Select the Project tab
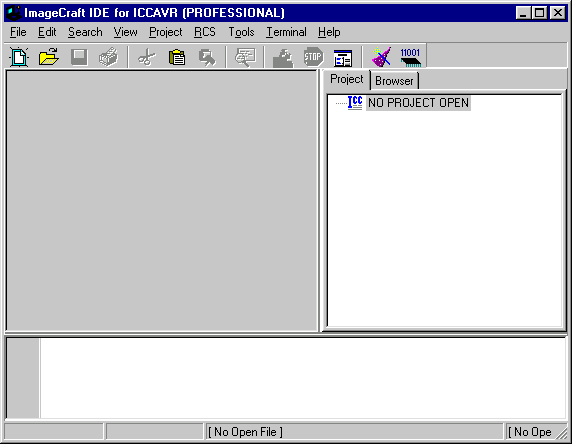 point(347,79)
